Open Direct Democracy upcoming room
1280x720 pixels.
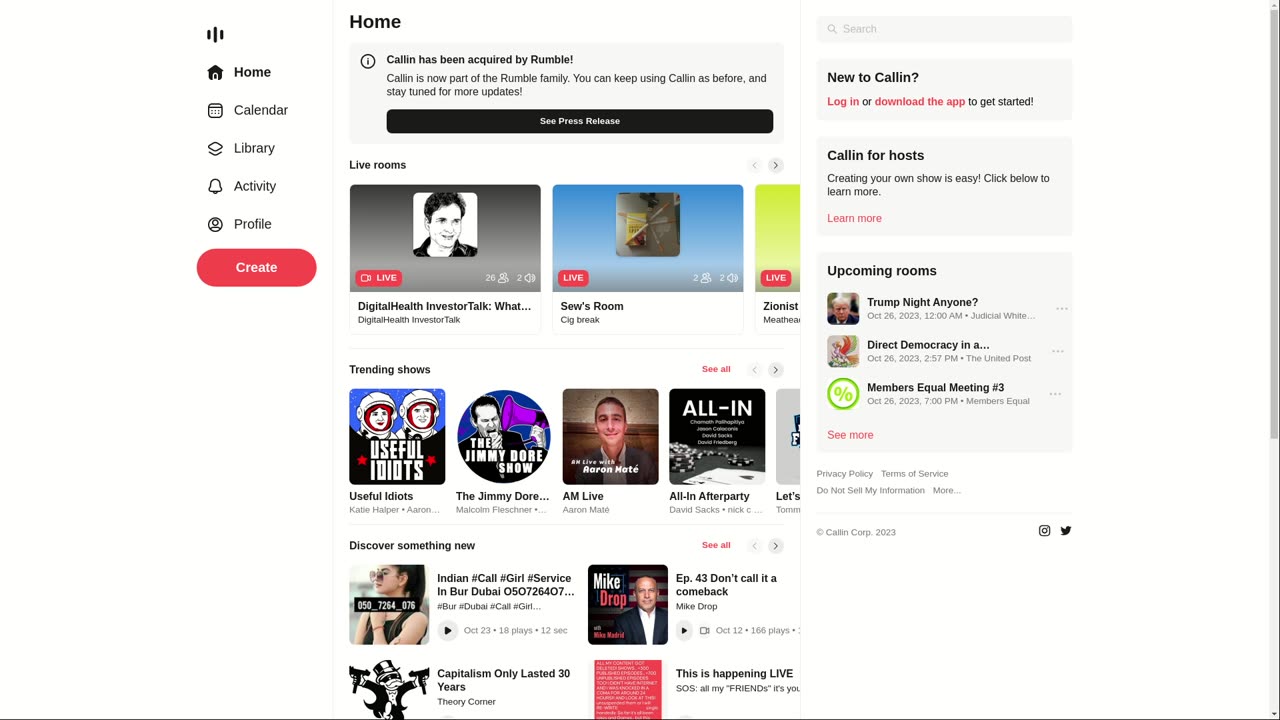point(928,345)
